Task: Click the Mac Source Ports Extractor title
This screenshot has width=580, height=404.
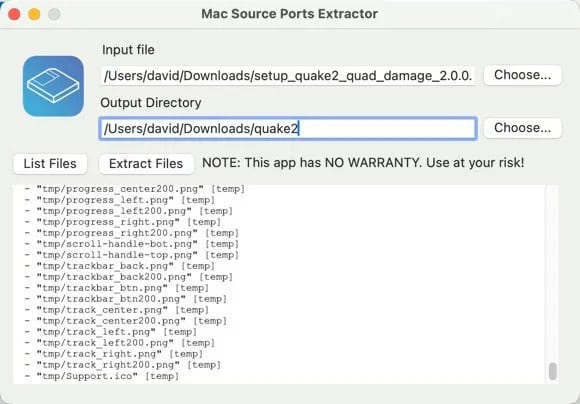Action: click(x=290, y=14)
